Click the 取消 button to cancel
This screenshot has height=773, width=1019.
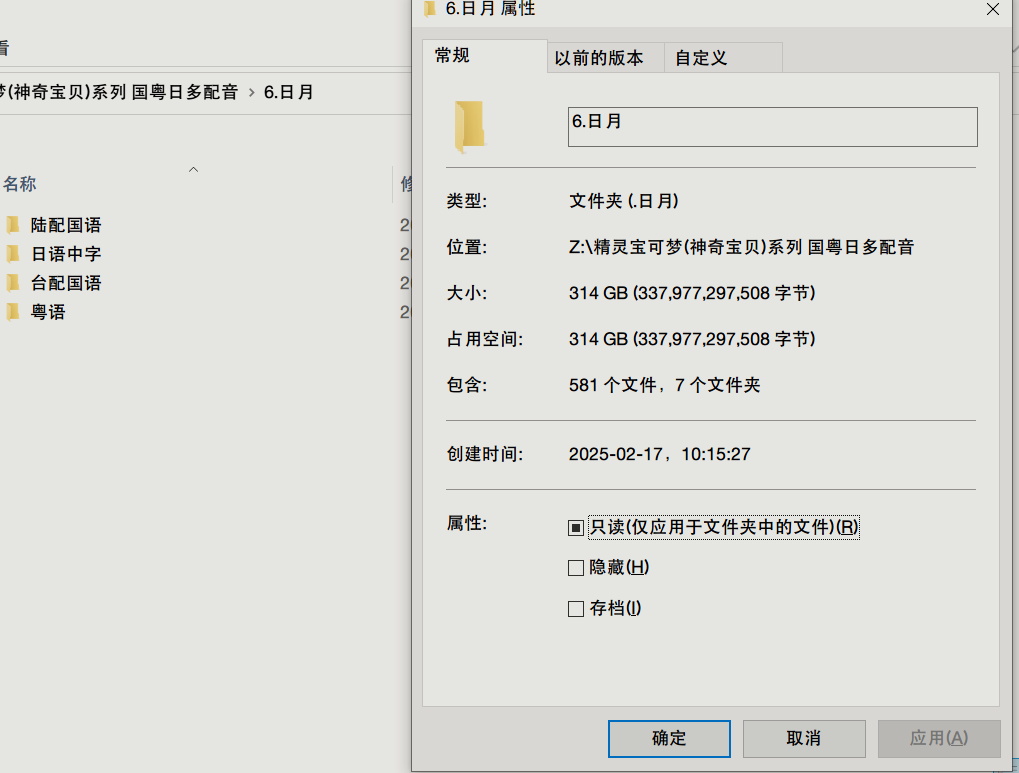coord(804,738)
